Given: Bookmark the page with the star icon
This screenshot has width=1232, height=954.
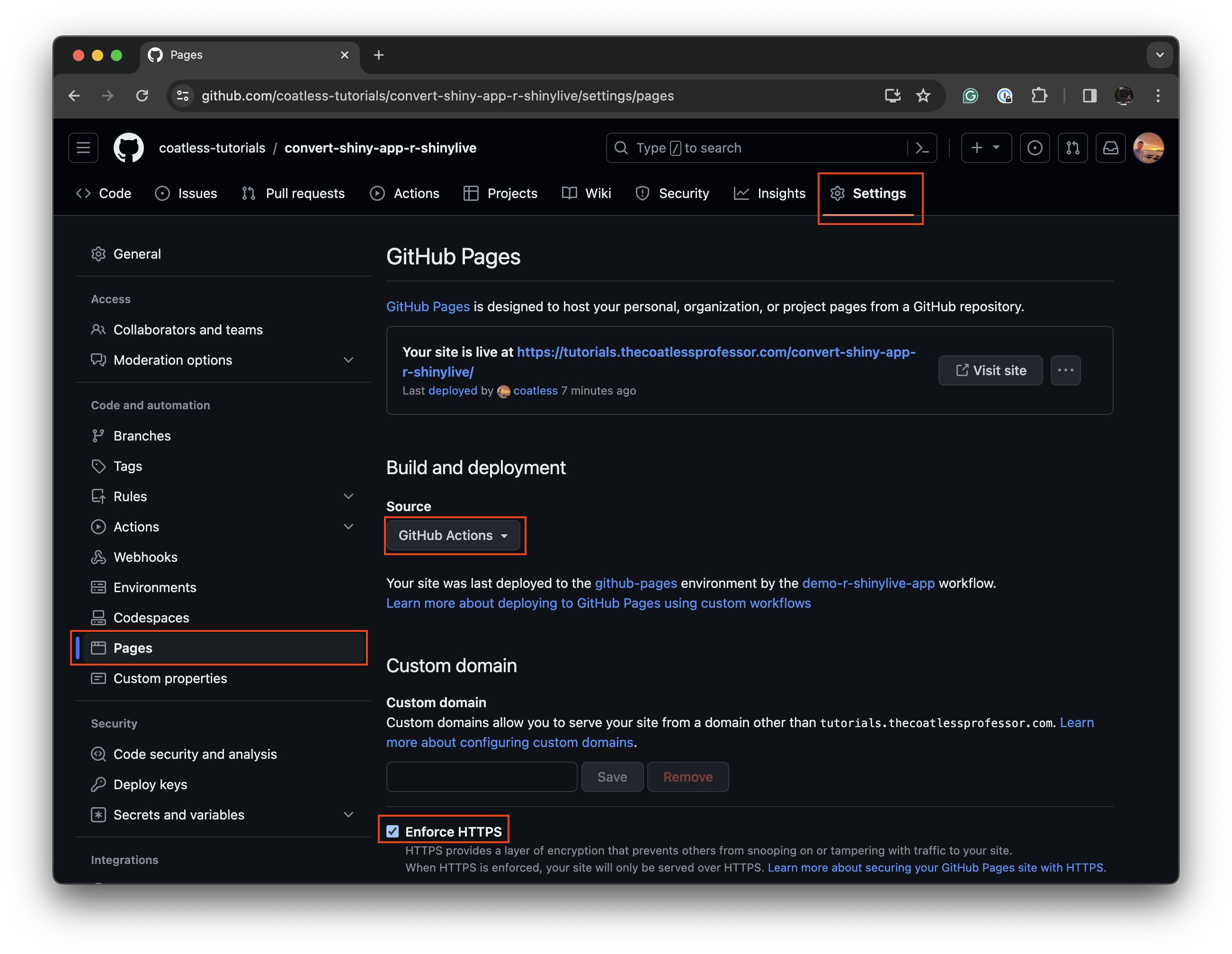Looking at the screenshot, I should [x=923, y=96].
